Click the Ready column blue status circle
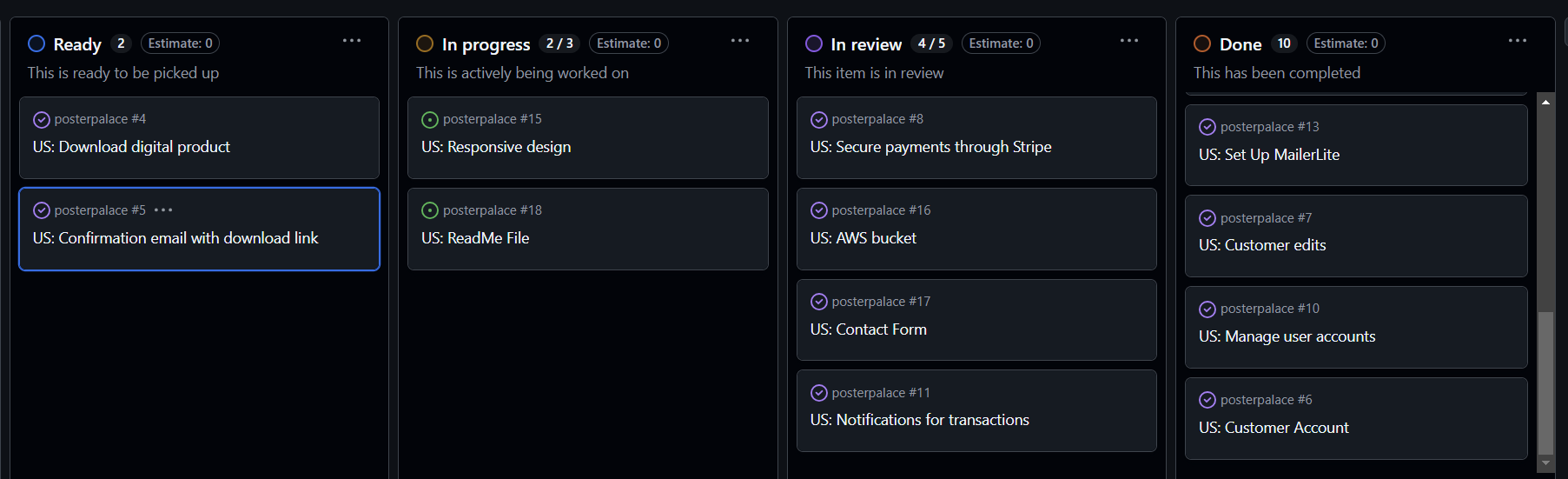 pyautogui.click(x=36, y=43)
